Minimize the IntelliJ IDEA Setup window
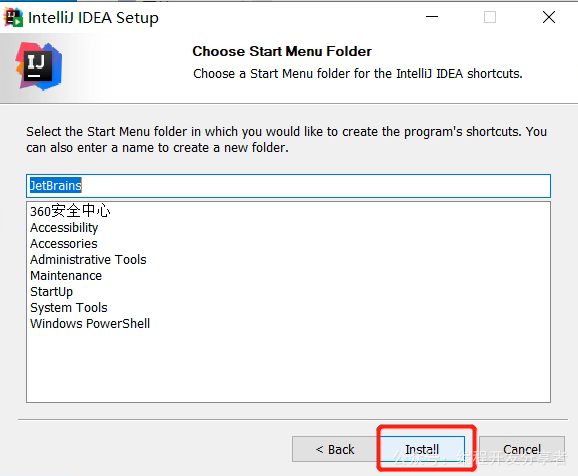This screenshot has width=578, height=476. pyautogui.click(x=432, y=17)
